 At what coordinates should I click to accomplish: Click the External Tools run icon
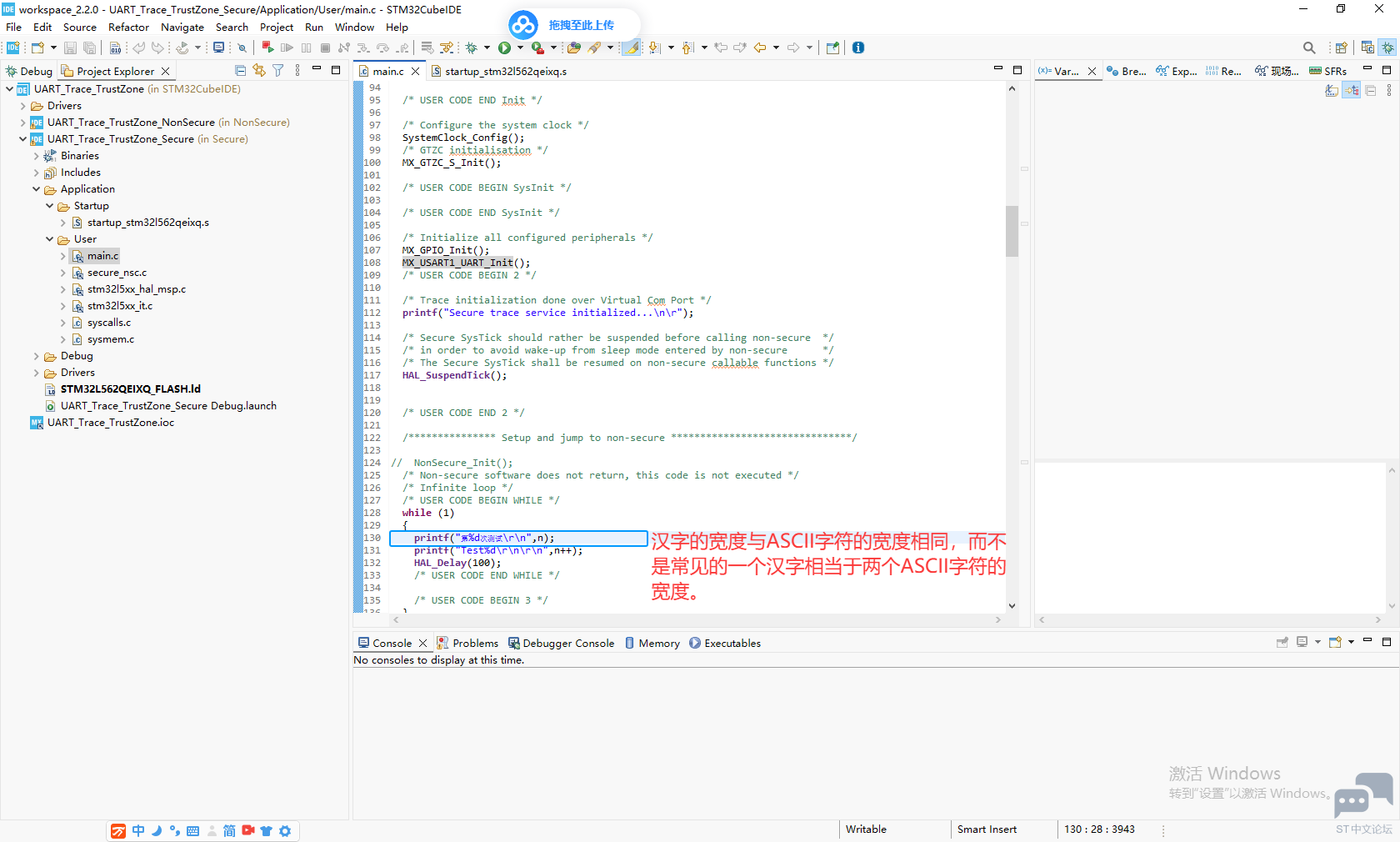click(x=537, y=48)
